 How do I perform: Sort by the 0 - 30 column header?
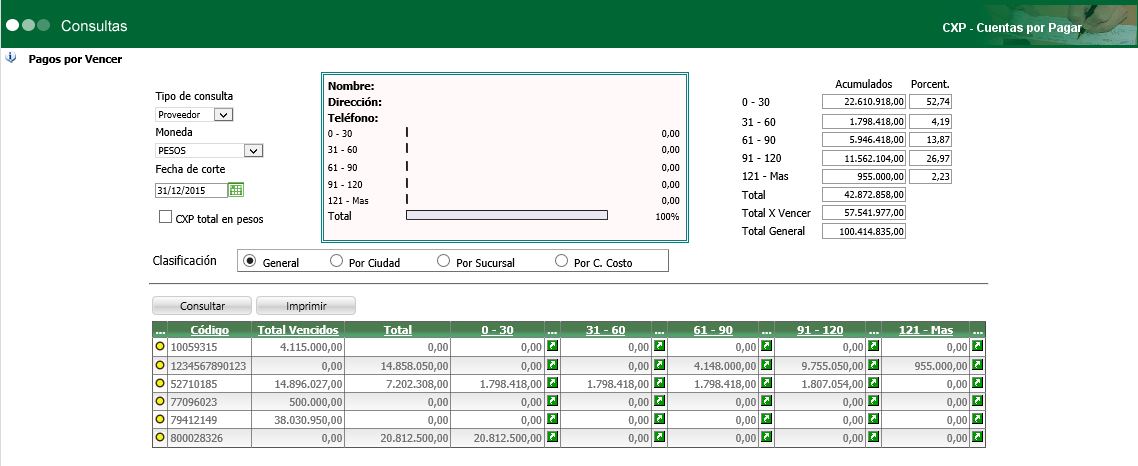(x=497, y=330)
